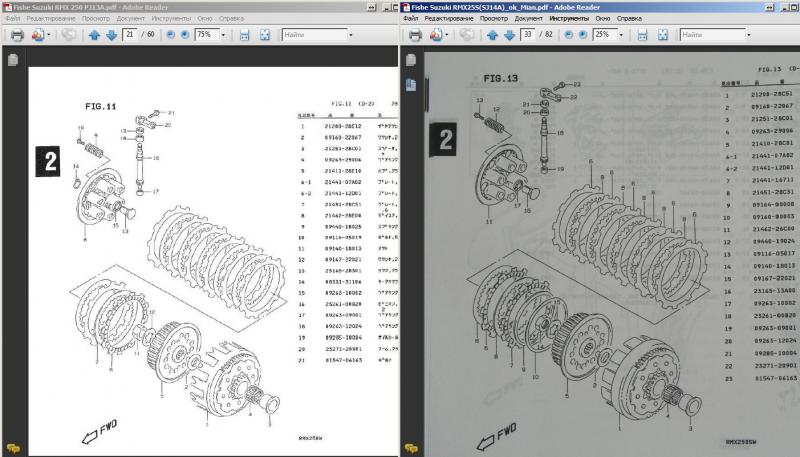Open Файл menu in left window
This screenshot has width=800, height=457.
[13, 18]
